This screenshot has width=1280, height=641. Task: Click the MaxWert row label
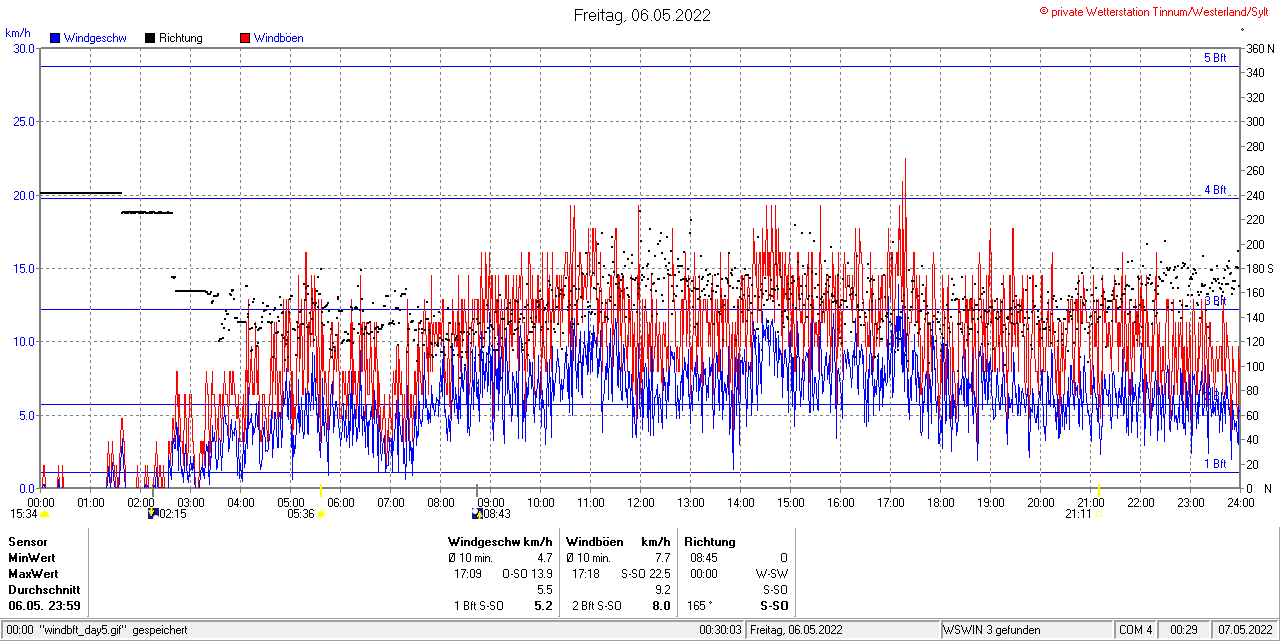pos(34,574)
